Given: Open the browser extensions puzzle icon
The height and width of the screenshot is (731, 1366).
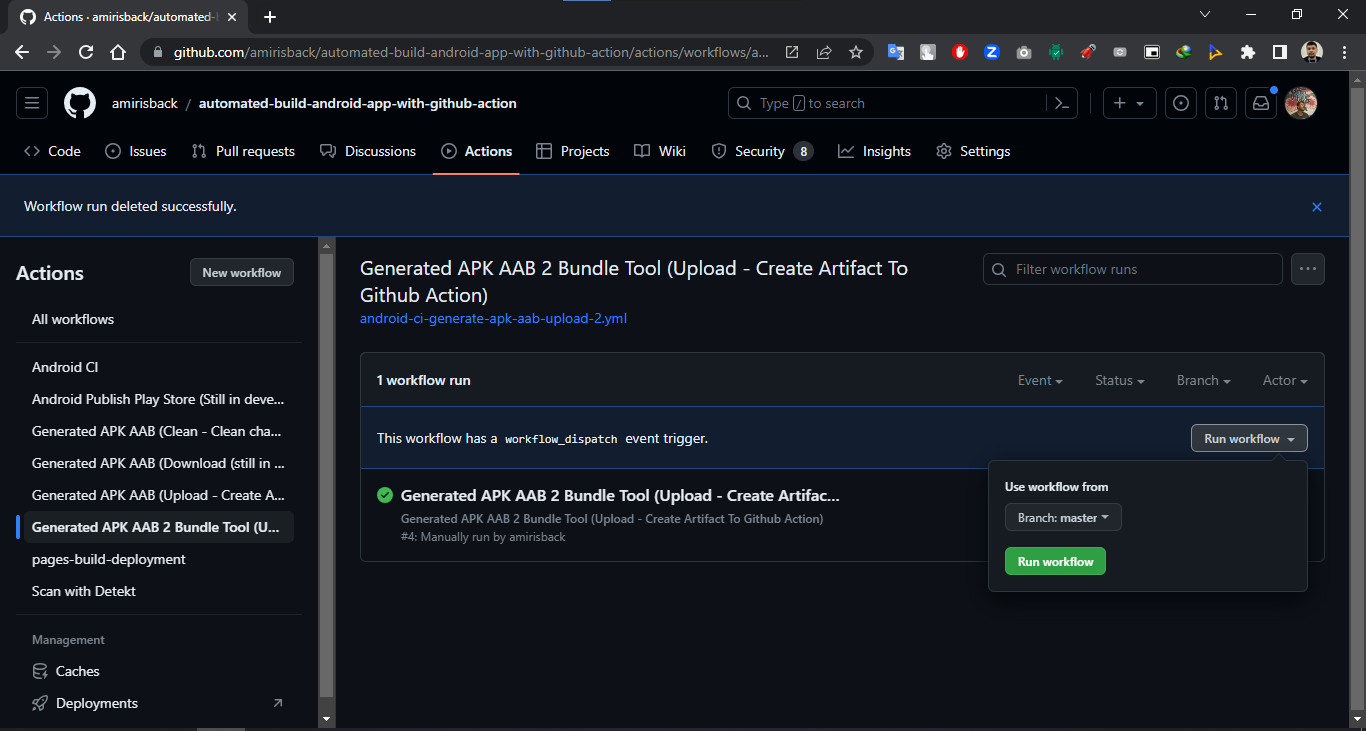Looking at the screenshot, I should pyautogui.click(x=1247, y=52).
